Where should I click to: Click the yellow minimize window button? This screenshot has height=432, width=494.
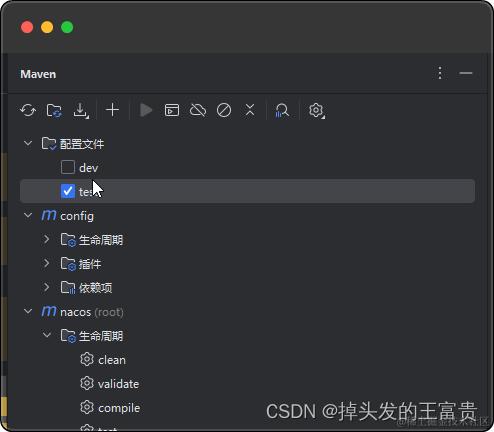[x=47, y=27]
